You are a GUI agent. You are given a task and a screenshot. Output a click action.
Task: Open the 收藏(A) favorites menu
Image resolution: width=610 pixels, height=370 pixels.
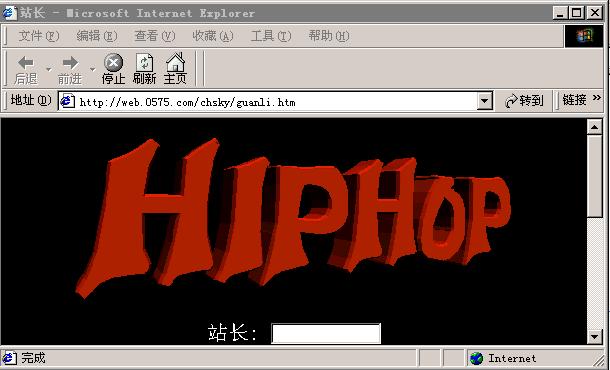click(x=212, y=36)
